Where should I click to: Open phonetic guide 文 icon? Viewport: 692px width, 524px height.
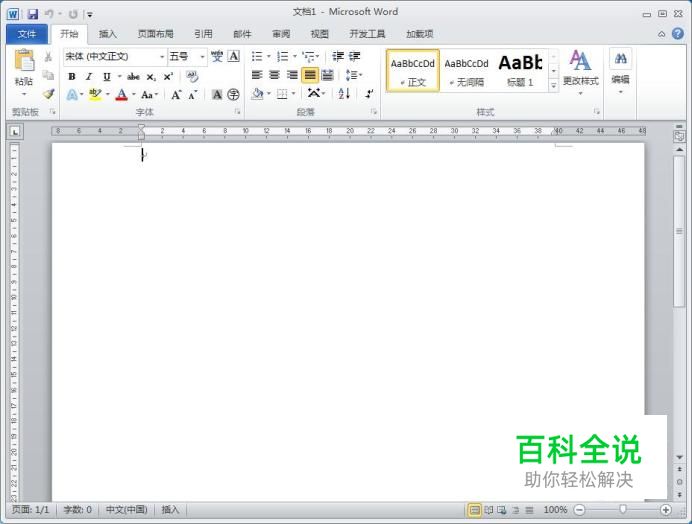tap(217, 56)
